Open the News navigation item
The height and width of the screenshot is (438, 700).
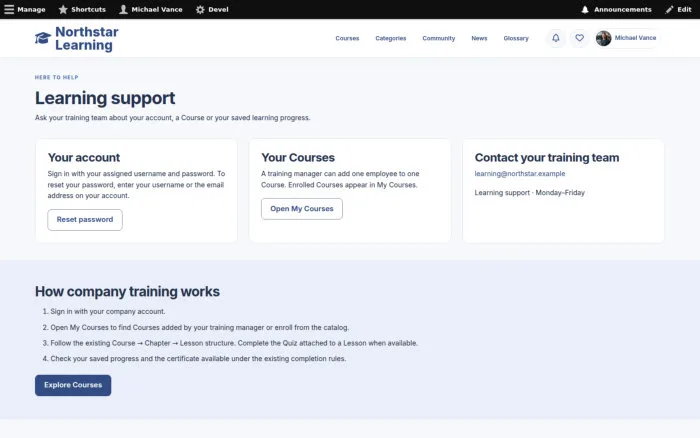click(x=479, y=38)
